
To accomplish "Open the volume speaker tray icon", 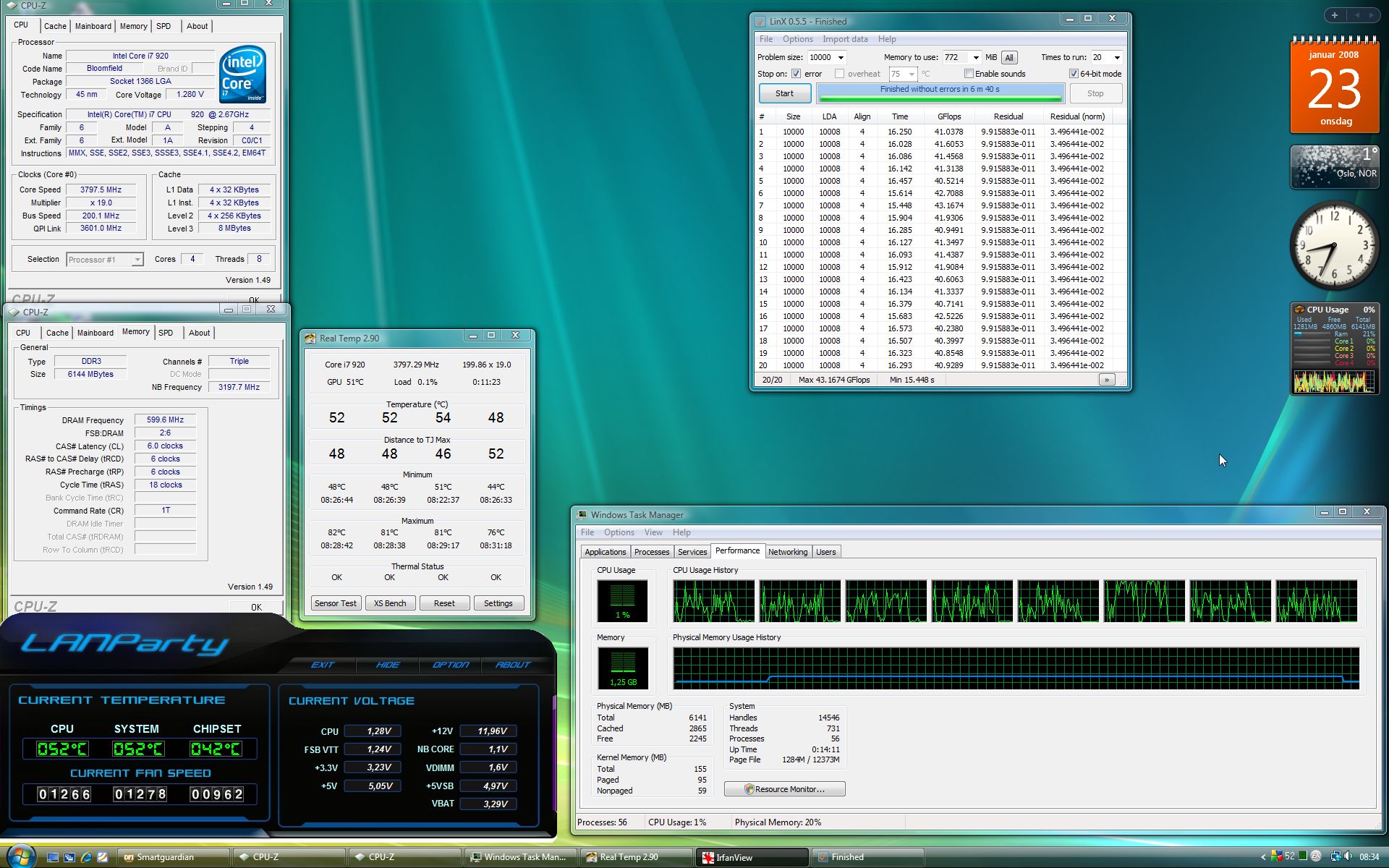I will [x=1348, y=856].
